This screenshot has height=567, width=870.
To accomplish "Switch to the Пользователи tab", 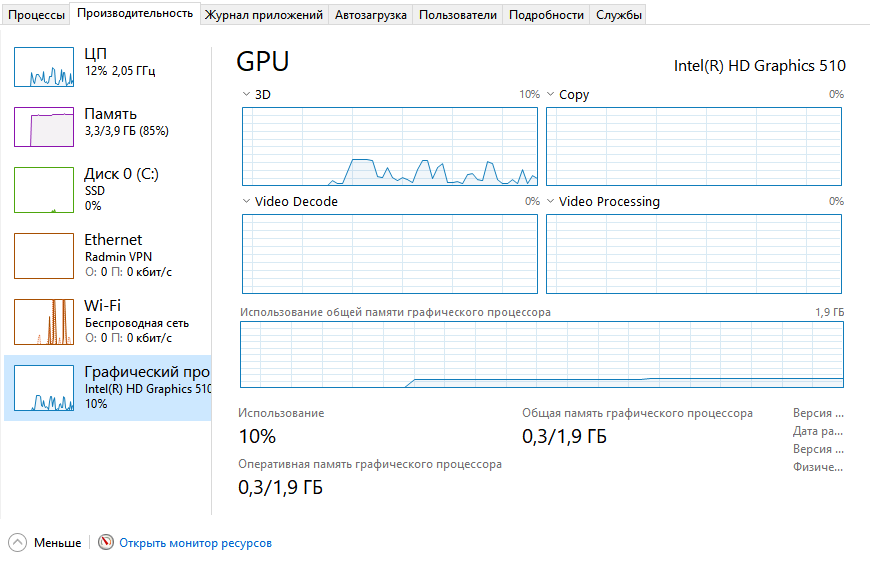I will 458,15.
